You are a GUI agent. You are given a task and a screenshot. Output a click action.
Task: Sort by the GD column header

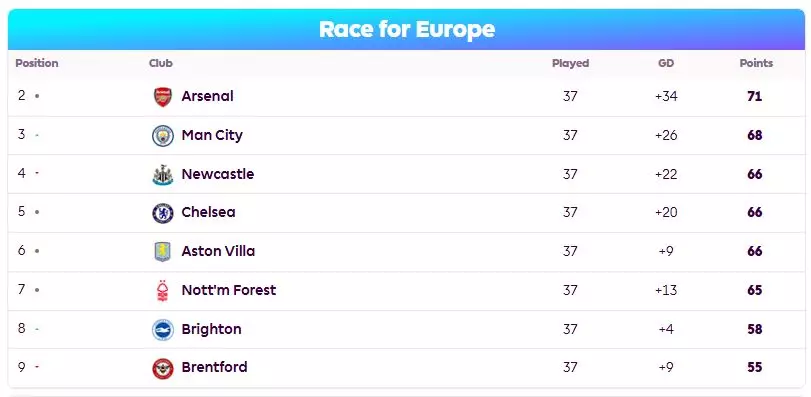(666, 63)
